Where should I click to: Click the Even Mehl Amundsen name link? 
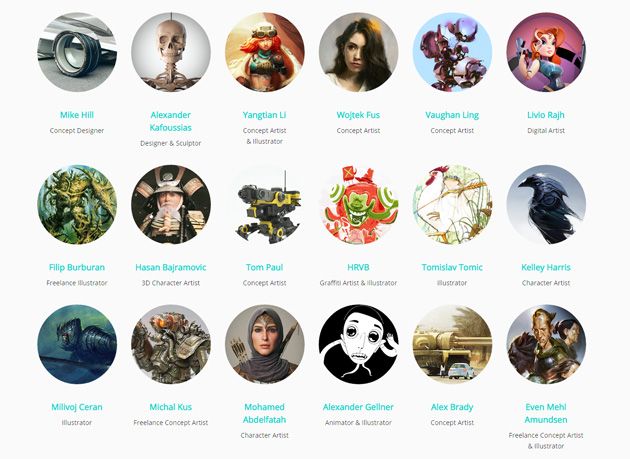546,413
